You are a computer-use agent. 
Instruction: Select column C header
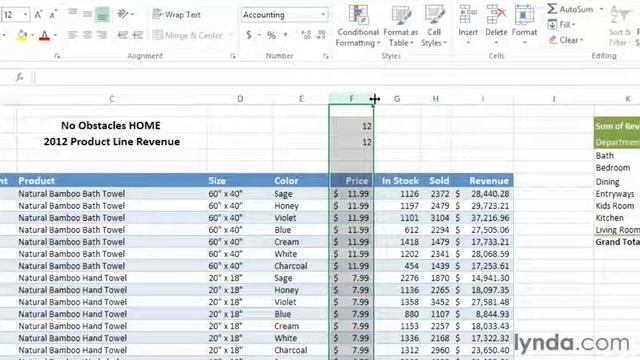[112, 99]
